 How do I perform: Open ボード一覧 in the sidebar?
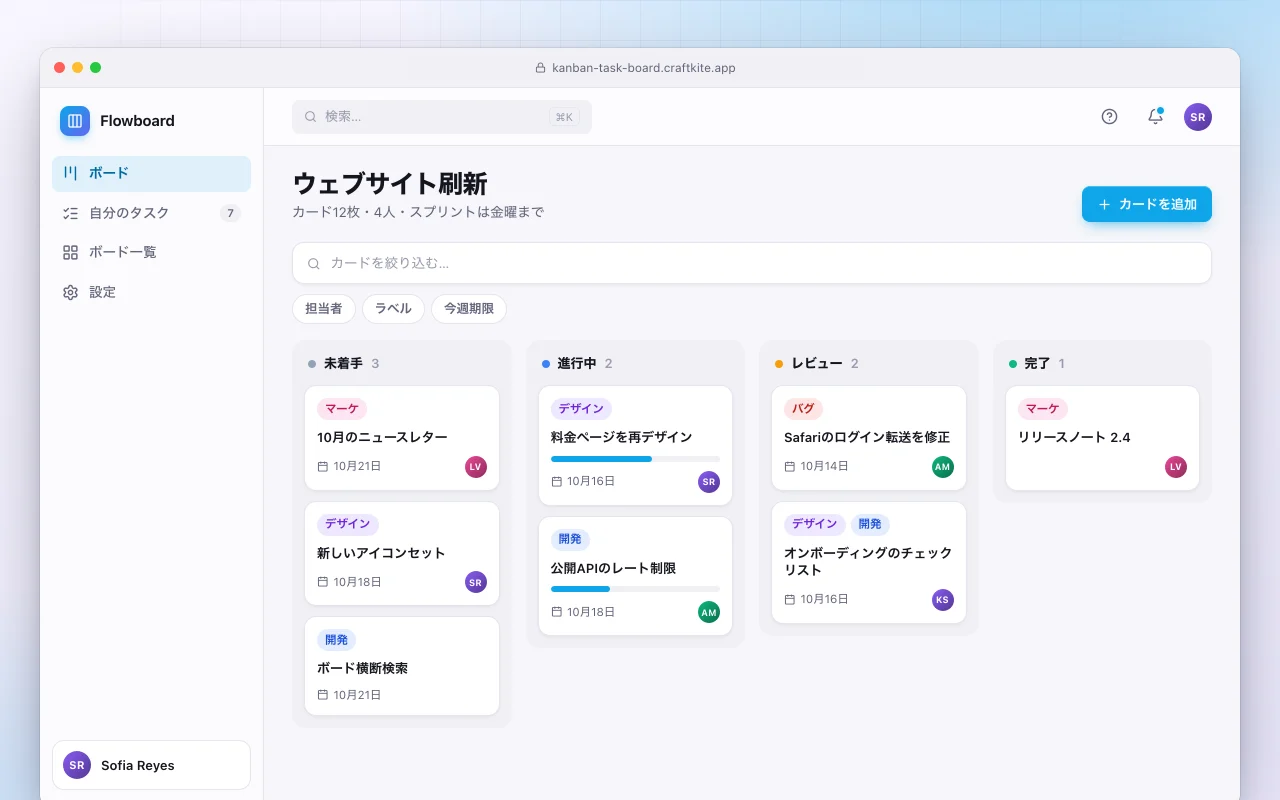[151, 252]
